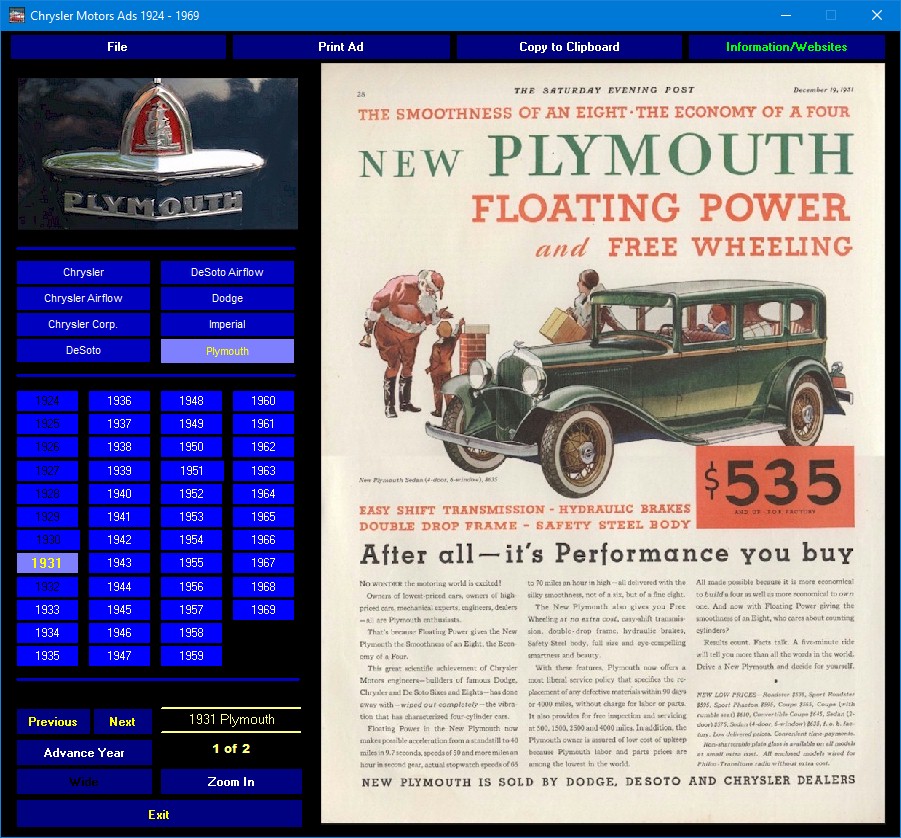The image size is (901, 838).
Task: Choose the year 1938
Action: click(x=120, y=447)
